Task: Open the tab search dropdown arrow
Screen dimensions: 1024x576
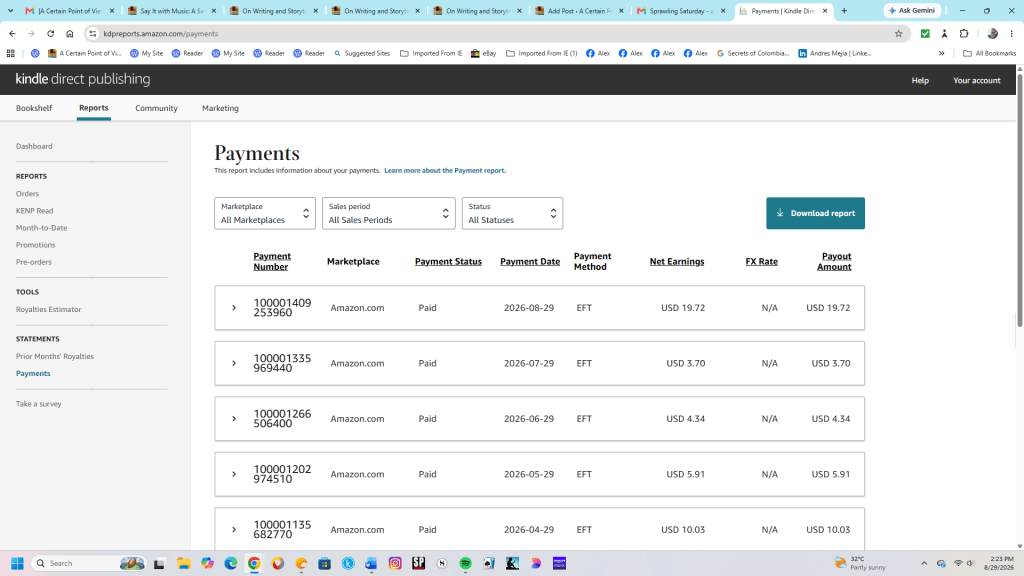Action: 10,10
